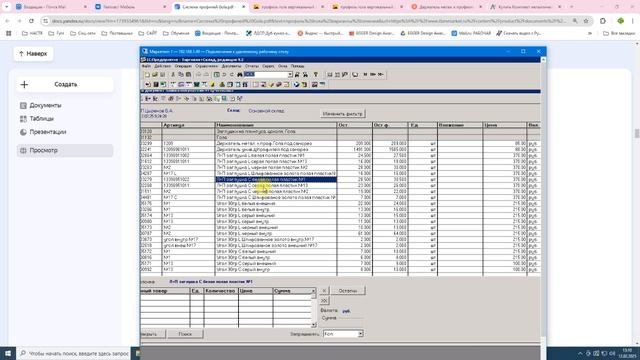Screen dimensions: 640x360
Task: Select row Угол 90гр L белый внешний
Action: pyautogui.click(x=340, y=203)
